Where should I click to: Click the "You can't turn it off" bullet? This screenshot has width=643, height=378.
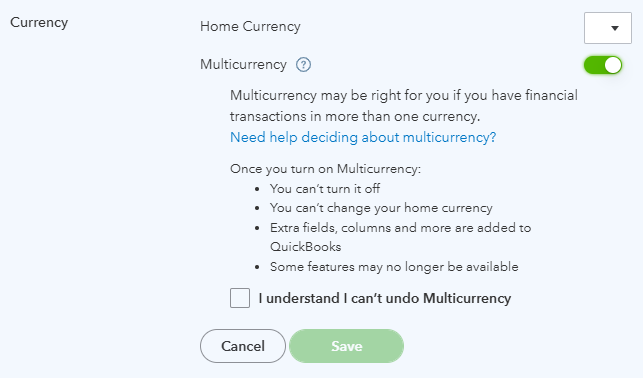pyautogui.click(x=325, y=189)
